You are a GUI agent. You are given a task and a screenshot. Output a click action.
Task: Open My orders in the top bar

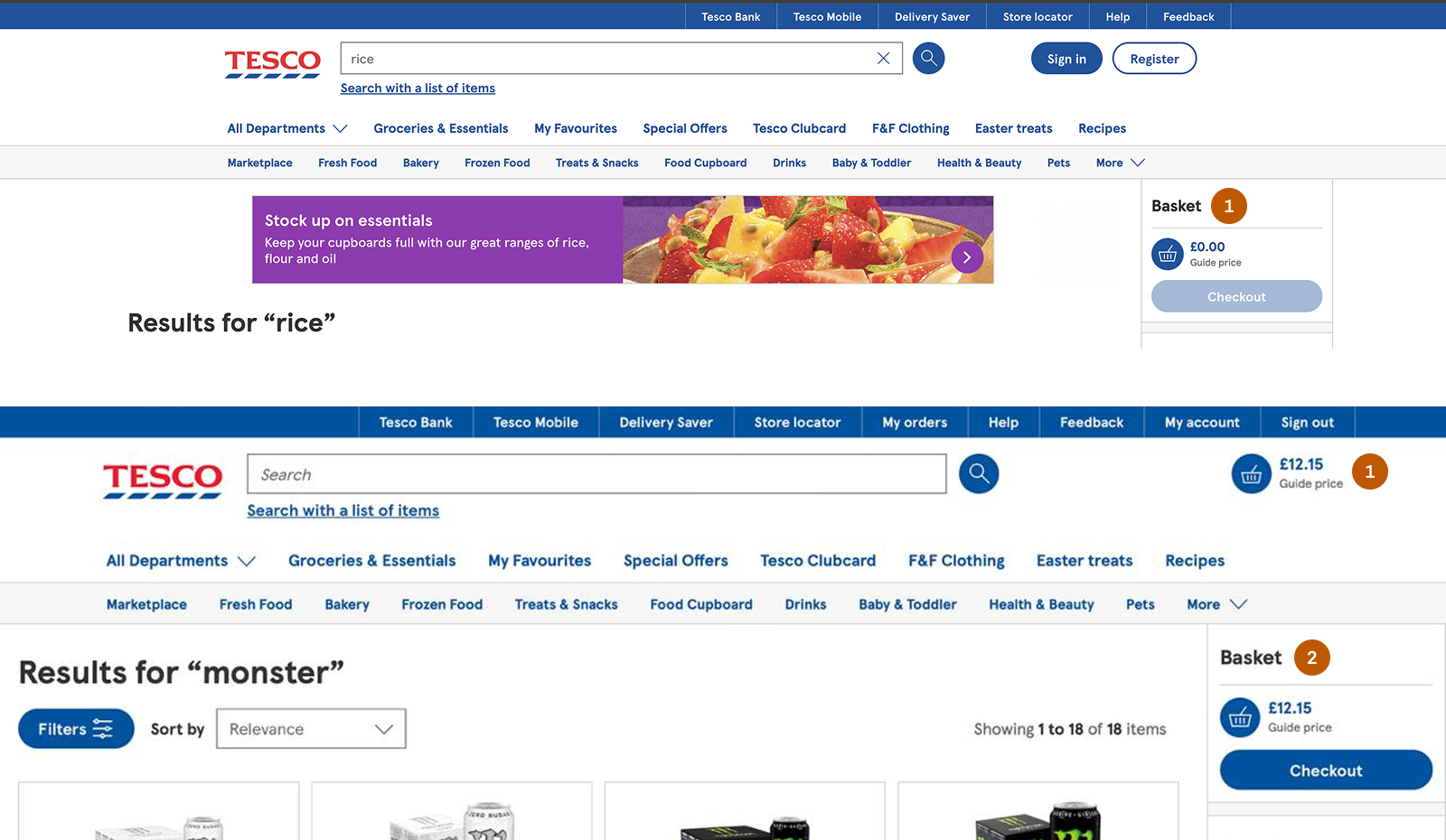tap(915, 423)
